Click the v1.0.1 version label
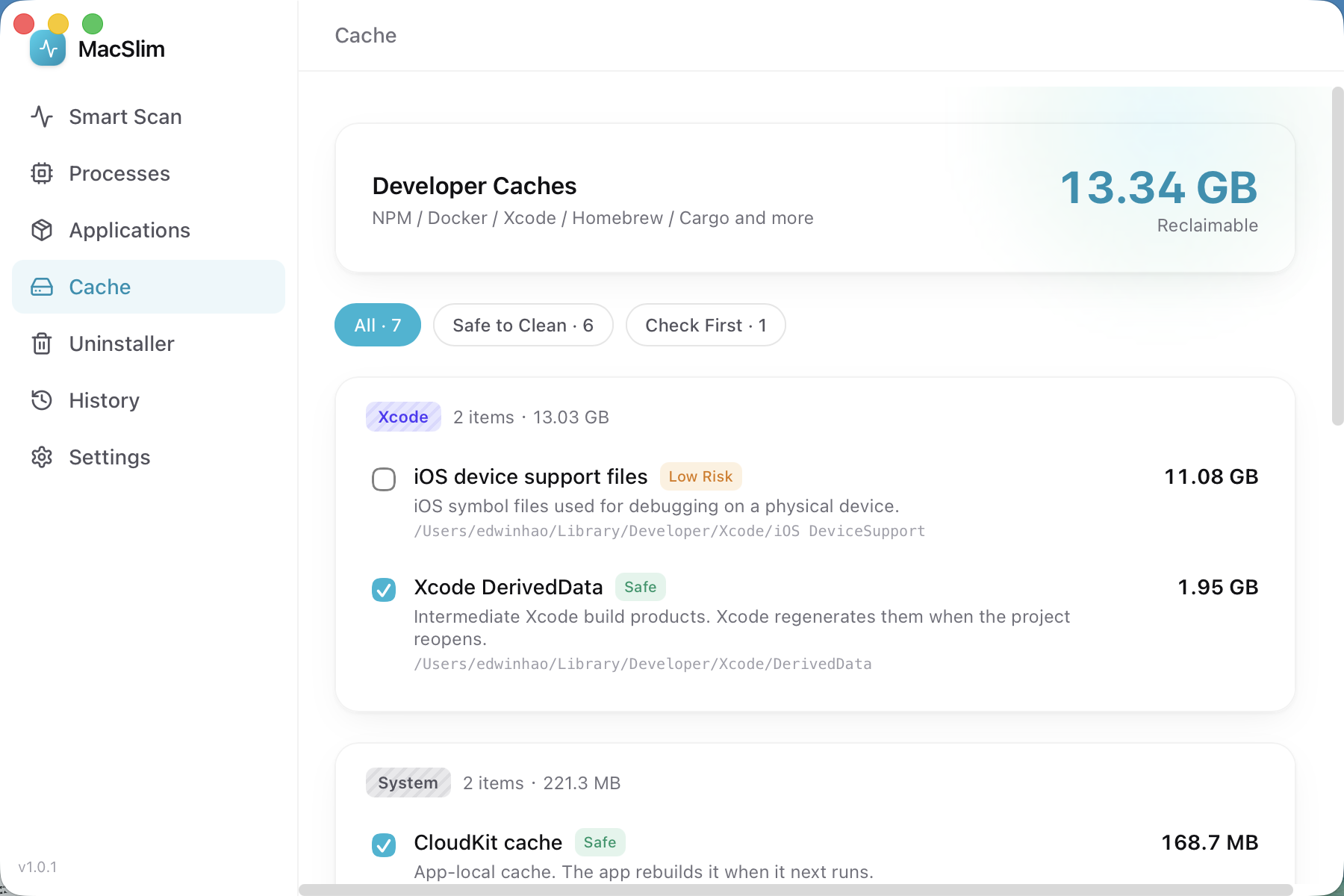 (37, 867)
